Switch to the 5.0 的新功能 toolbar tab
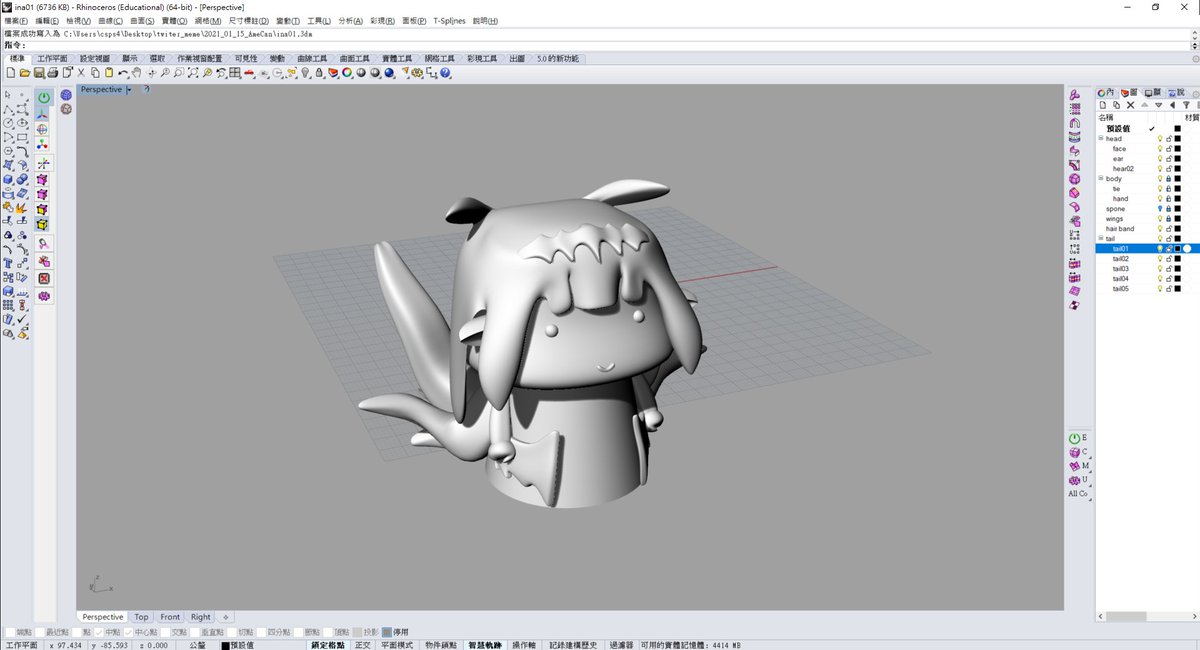This screenshot has height=650, width=1200. [x=557, y=59]
